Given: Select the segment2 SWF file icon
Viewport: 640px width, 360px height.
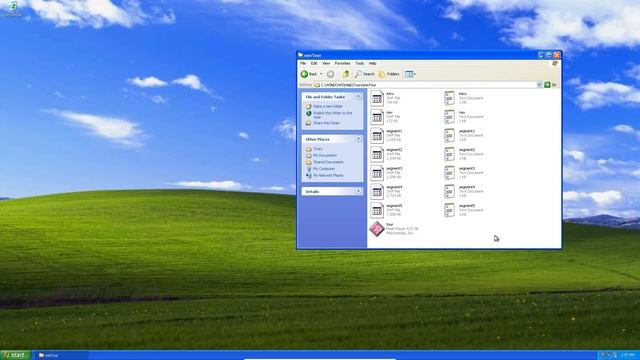Looking at the screenshot, I should click(x=377, y=154).
